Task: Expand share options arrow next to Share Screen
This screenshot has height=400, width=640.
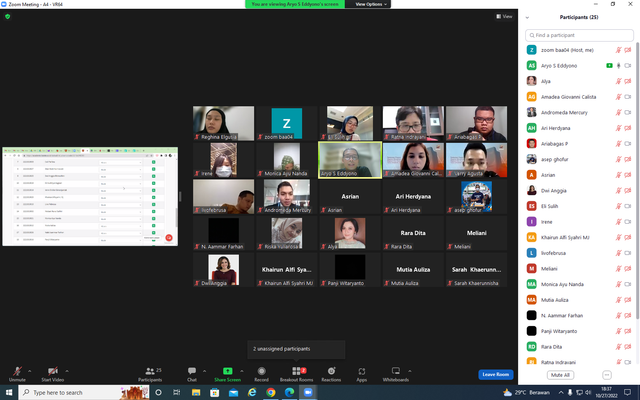Action: (x=242, y=371)
